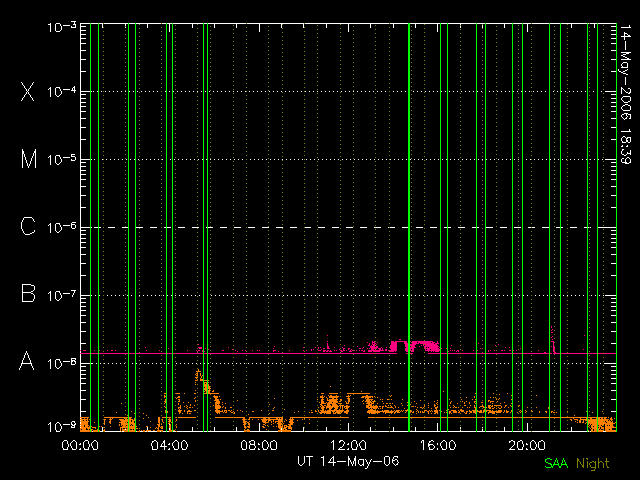The image size is (640, 480).
Task: Click the M flare class label
Action: coord(29,159)
